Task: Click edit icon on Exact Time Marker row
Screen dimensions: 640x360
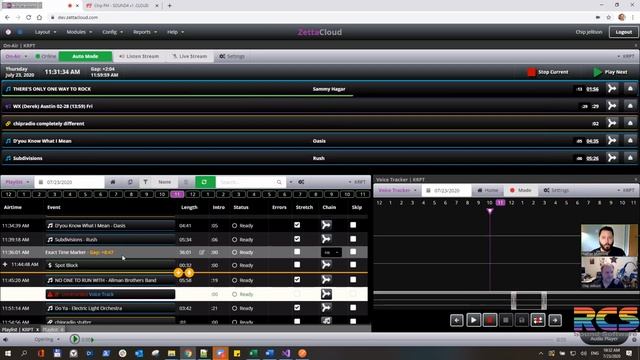Action: [202, 252]
